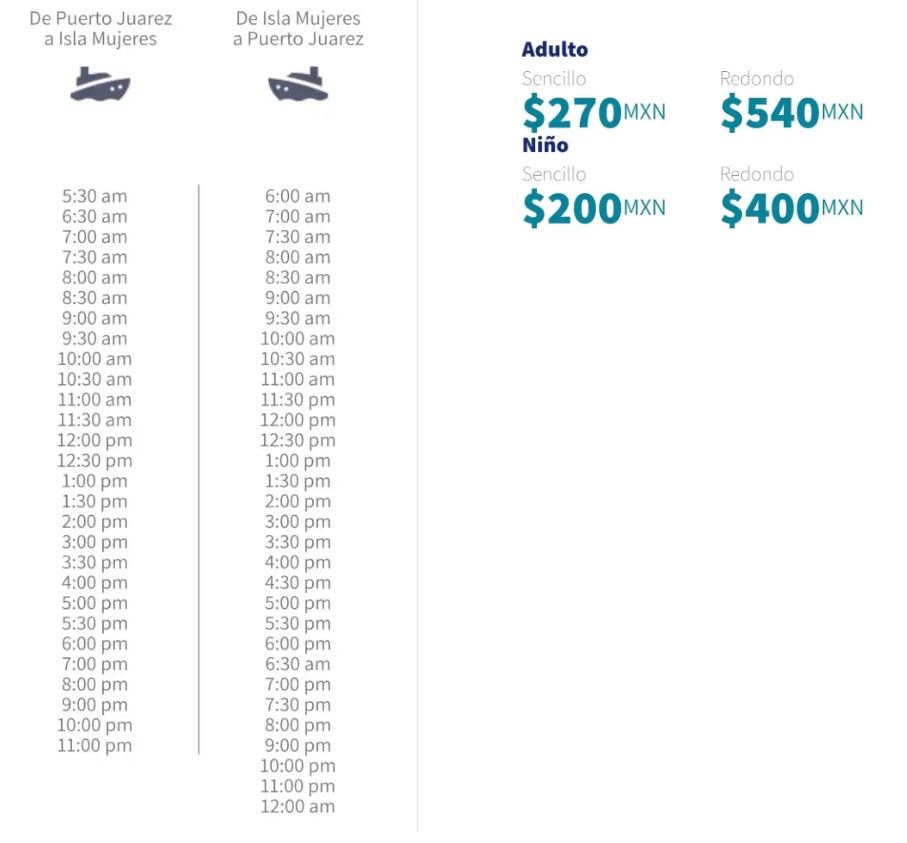Select the 10:00 pm Isla Mujeres departure
This screenshot has height=843, width=907.
coord(298,766)
